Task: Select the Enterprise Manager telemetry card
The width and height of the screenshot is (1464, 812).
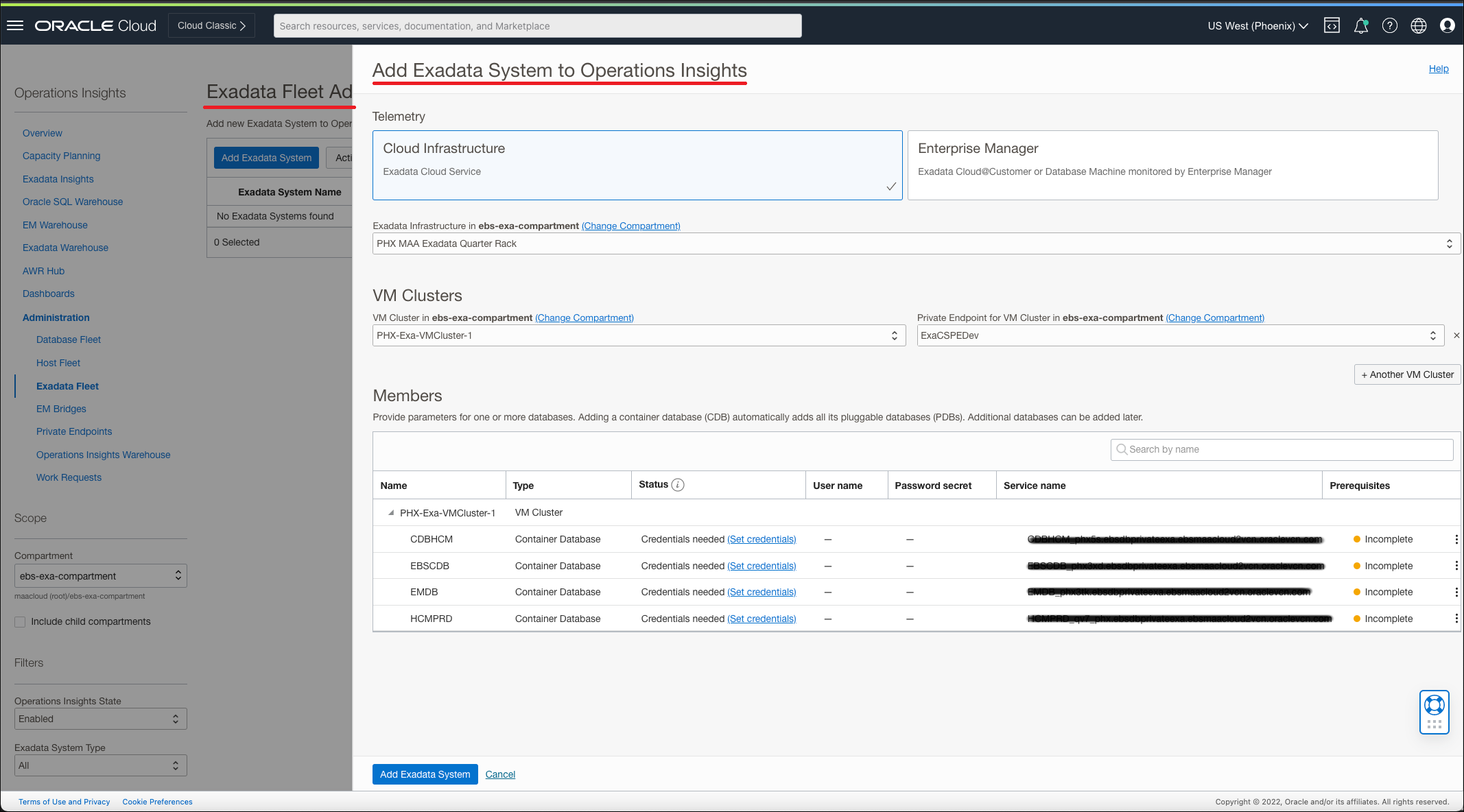Action: 1172,165
